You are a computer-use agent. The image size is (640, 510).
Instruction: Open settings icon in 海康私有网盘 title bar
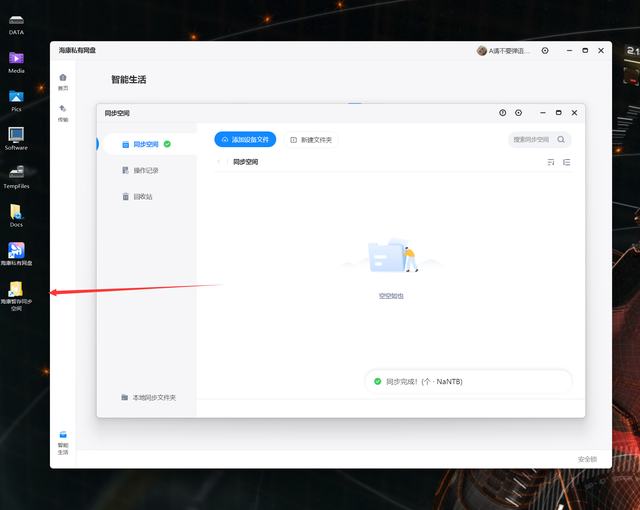pos(545,51)
